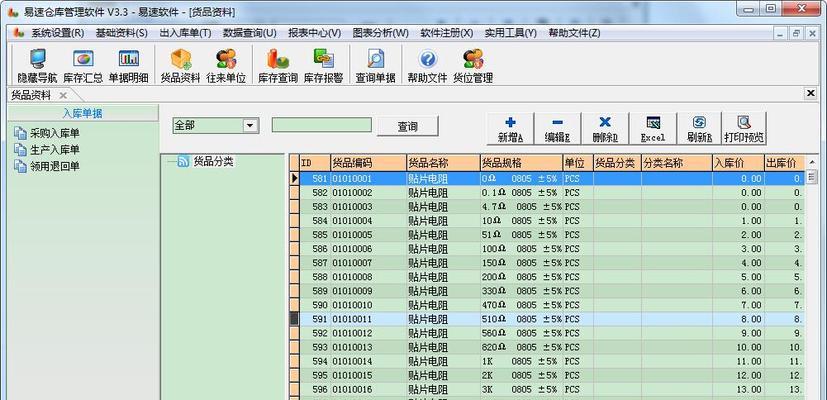The width and height of the screenshot is (827, 400).
Task: Click the app icon in the menu bar
Action: (x=20, y=33)
